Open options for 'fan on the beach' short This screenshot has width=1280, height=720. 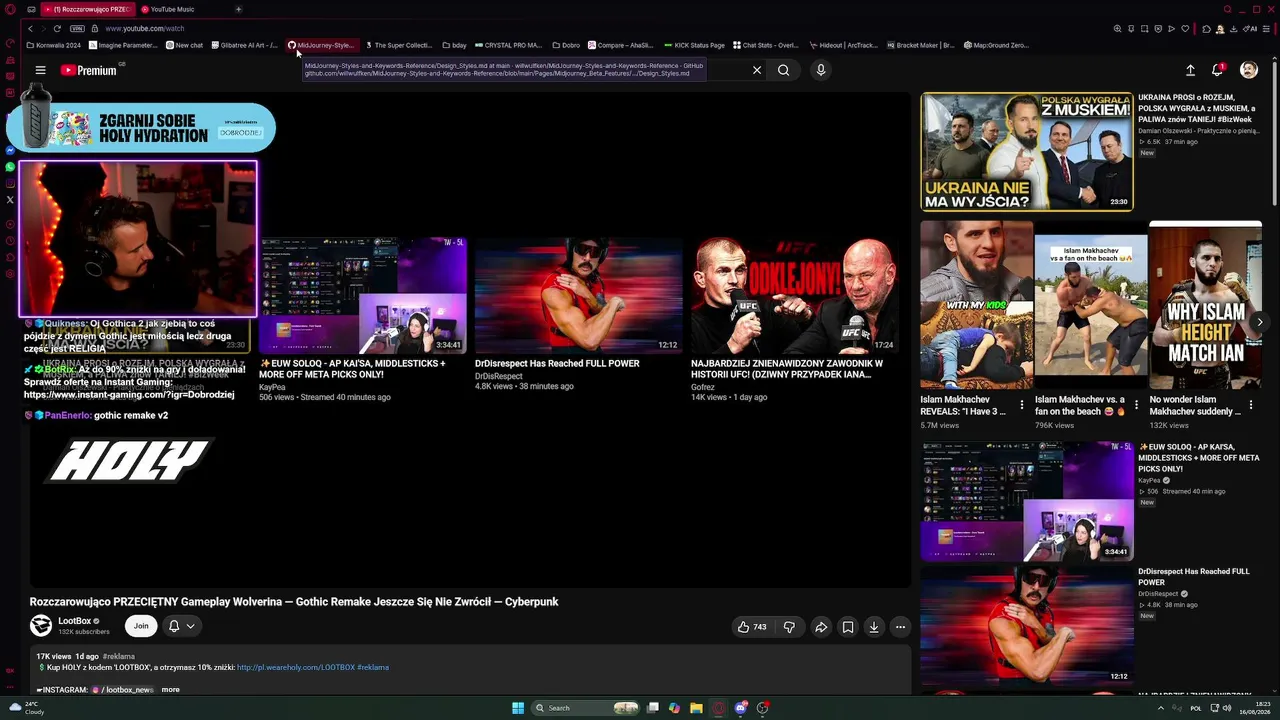(x=1136, y=405)
